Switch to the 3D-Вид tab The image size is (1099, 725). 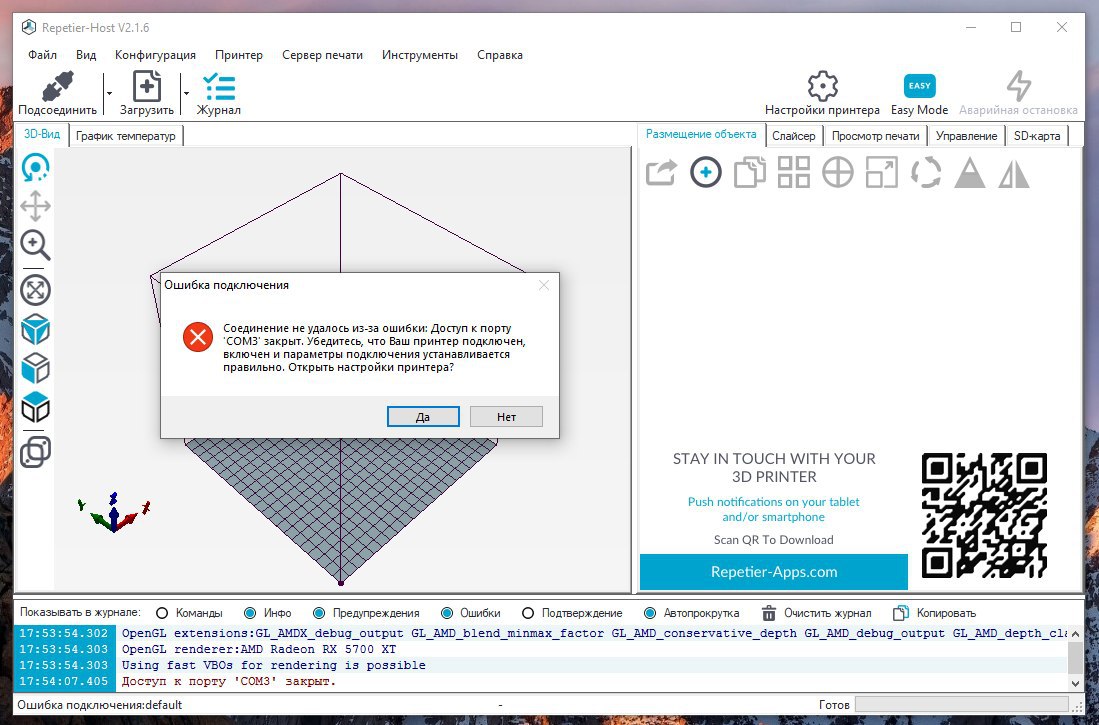42,134
